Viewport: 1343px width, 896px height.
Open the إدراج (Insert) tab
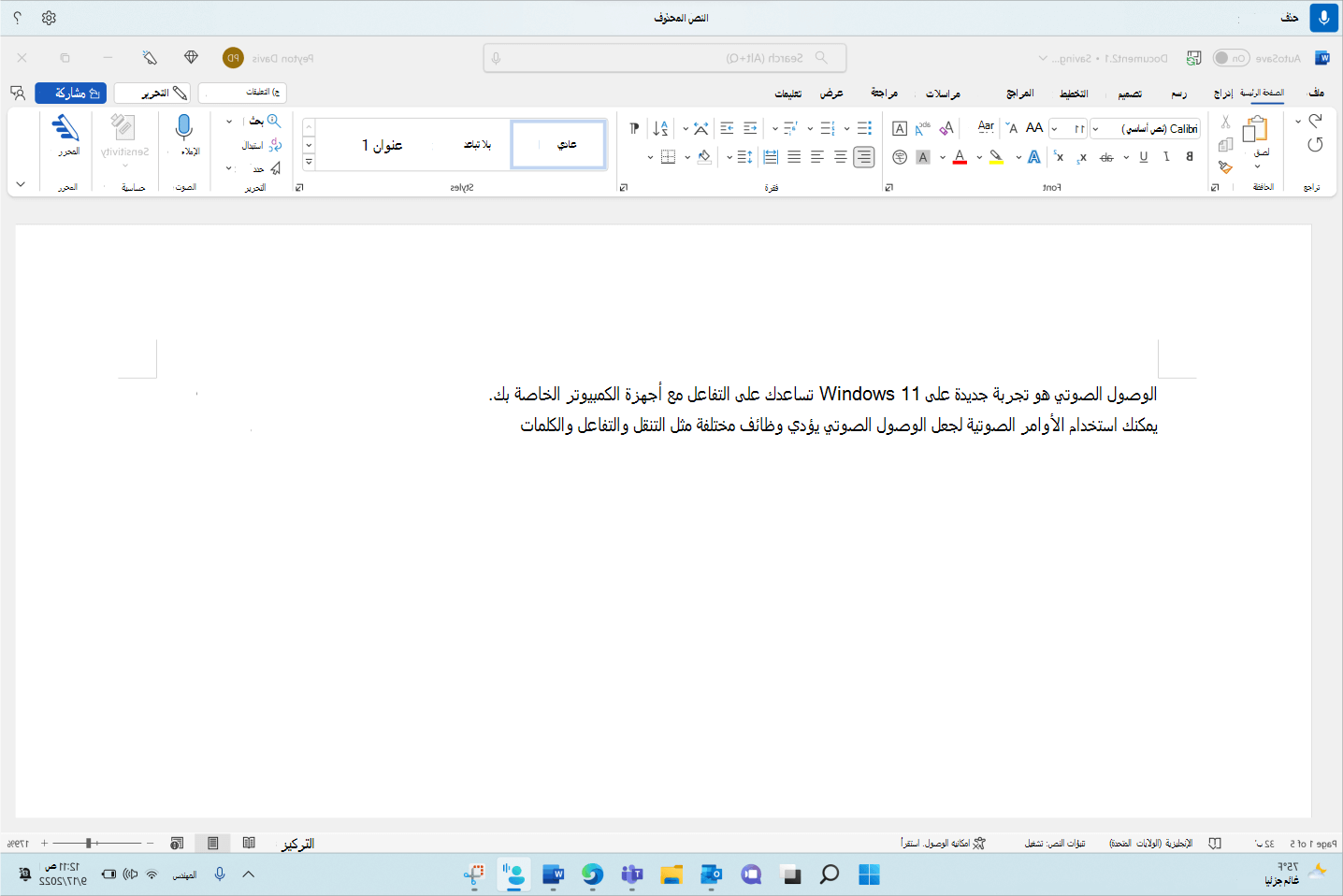(x=1222, y=93)
